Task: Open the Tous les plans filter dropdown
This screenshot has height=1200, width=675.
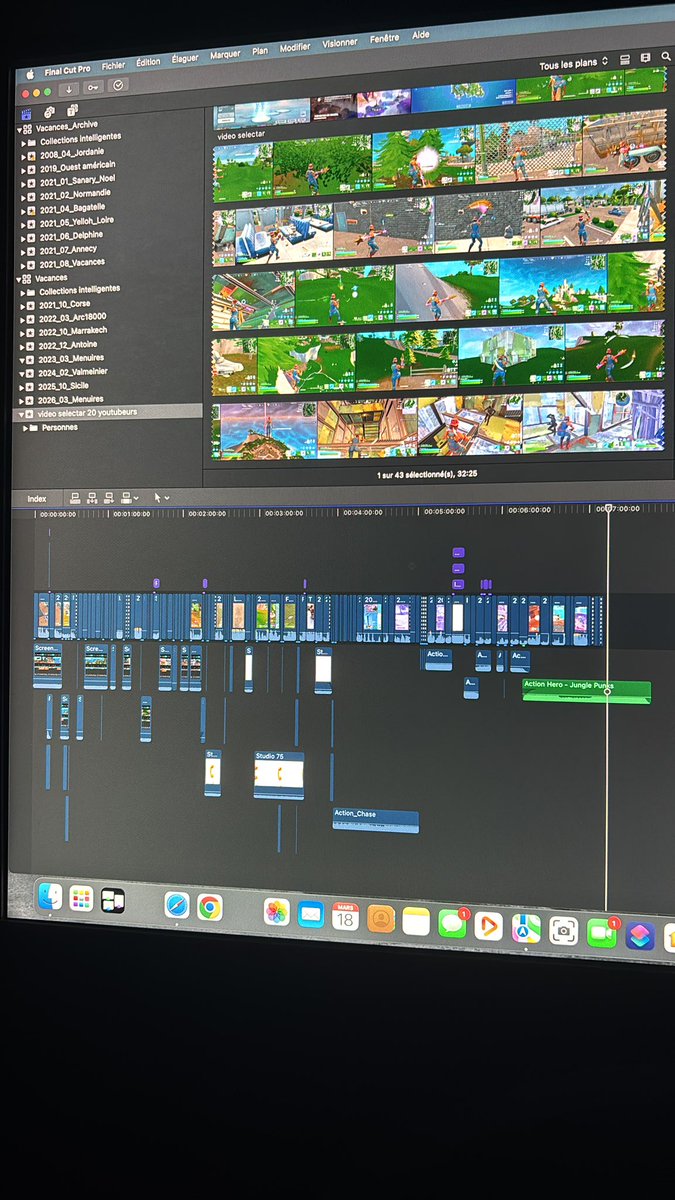Action: pyautogui.click(x=573, y=65)
